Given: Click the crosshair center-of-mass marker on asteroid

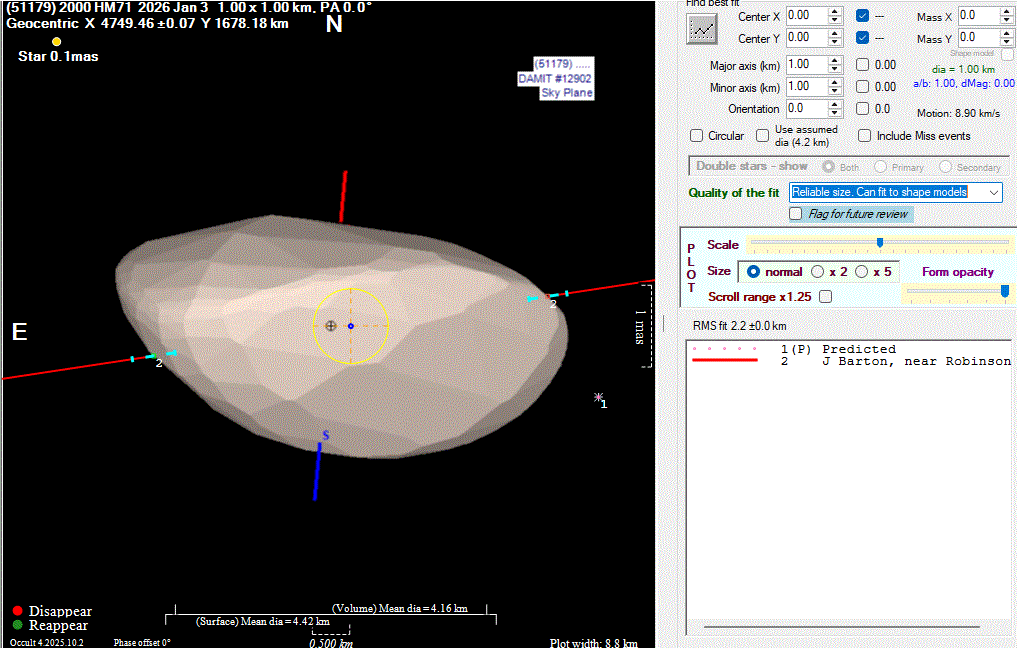Looking at the screenshot, I should click(331, 325).
